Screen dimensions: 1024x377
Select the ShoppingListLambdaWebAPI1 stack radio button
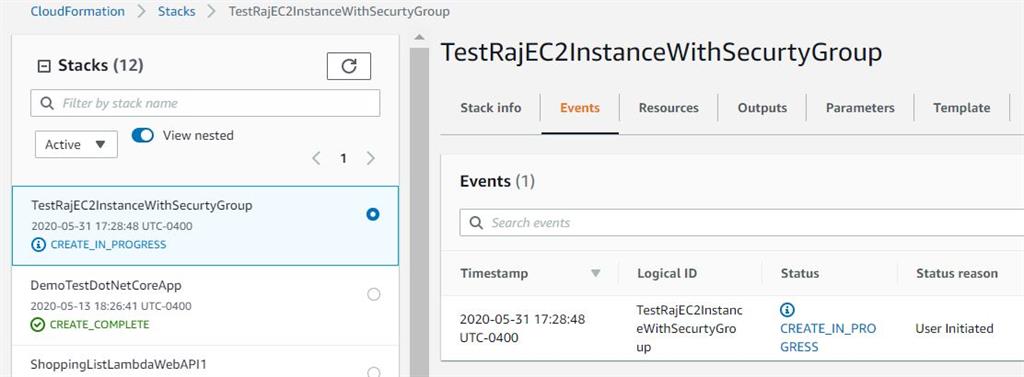point(374,371)
